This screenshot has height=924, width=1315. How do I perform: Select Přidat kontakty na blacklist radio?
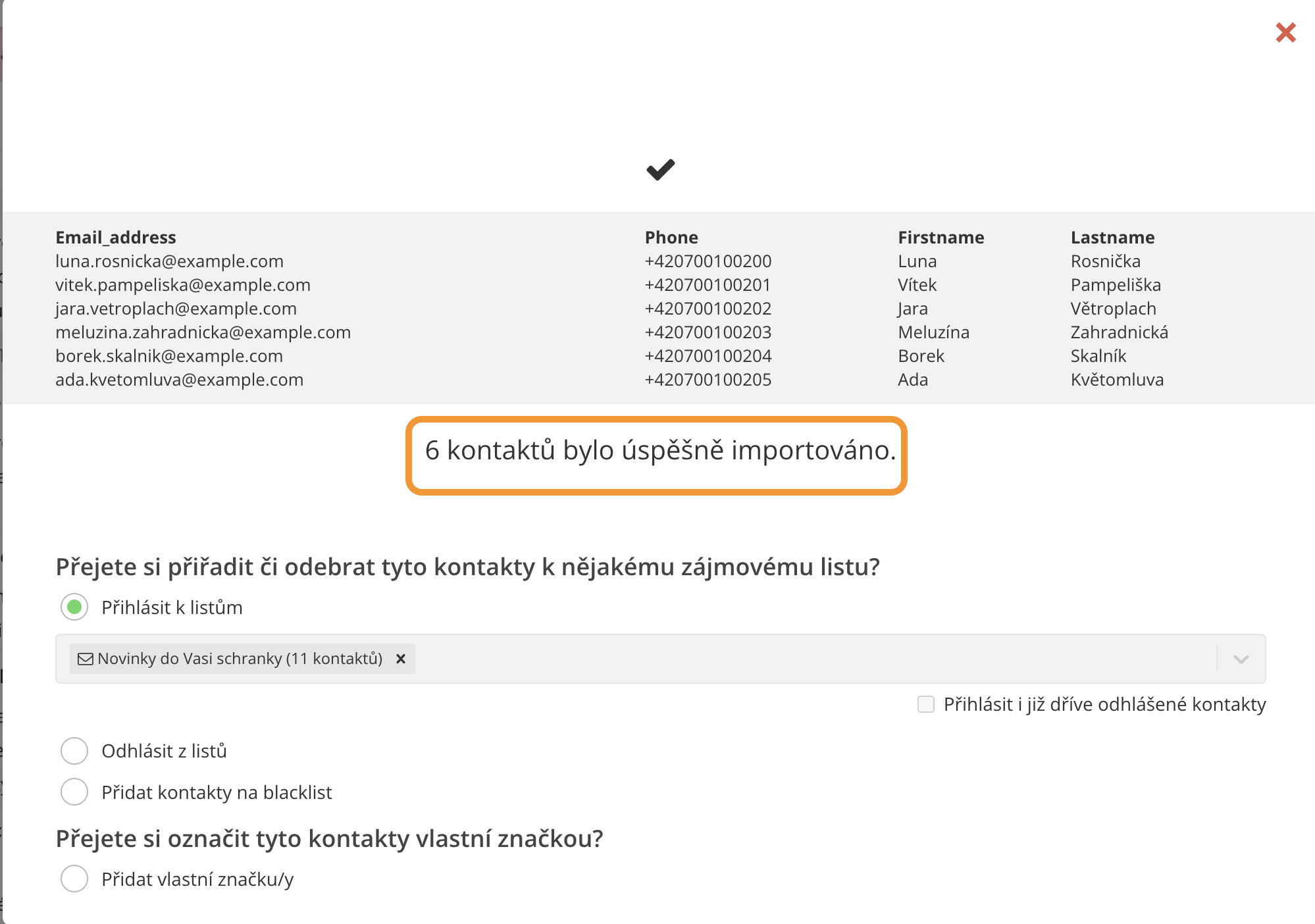click(x=74, y=792)
